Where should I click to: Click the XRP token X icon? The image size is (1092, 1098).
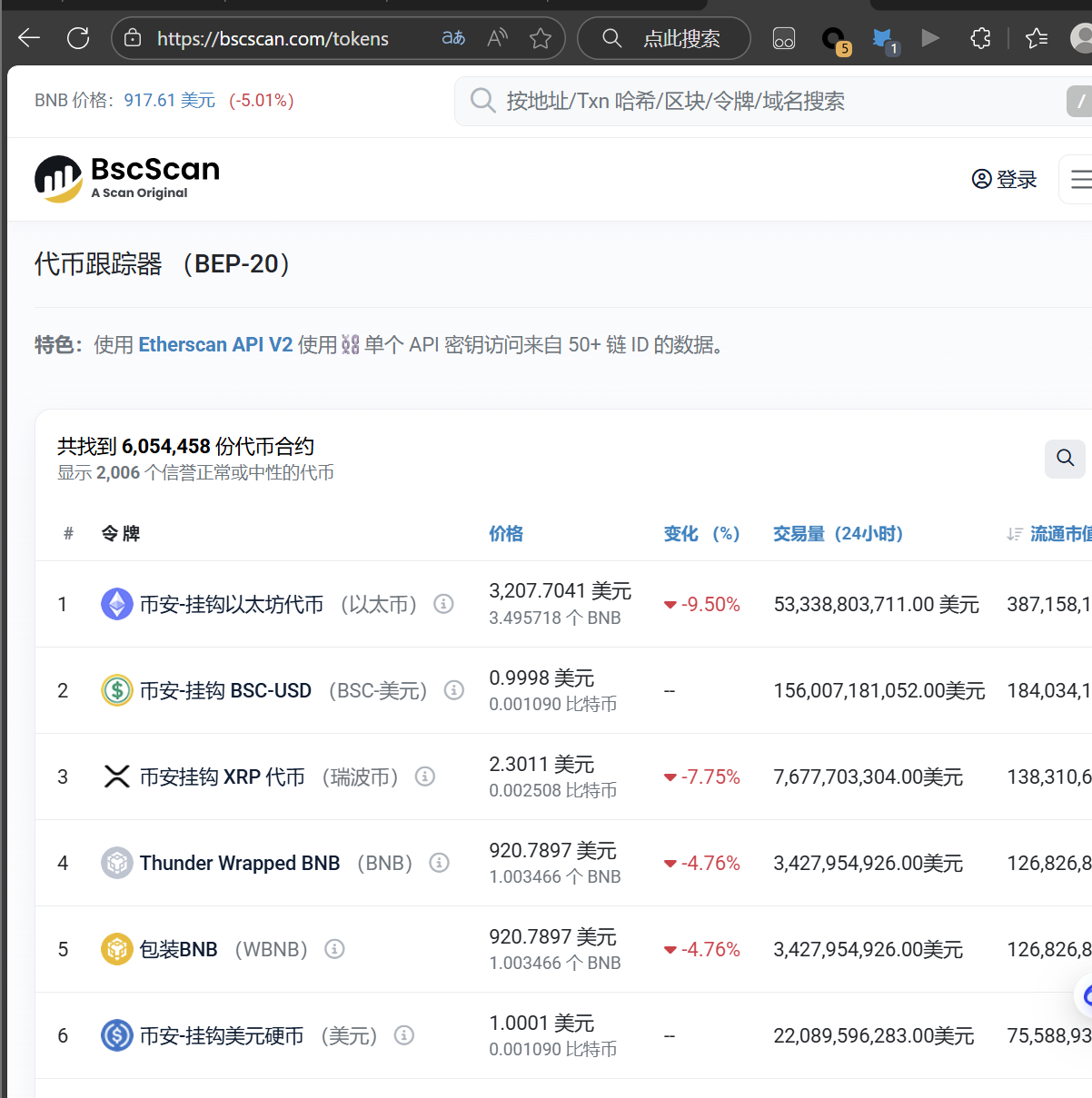tap(117, 777)
